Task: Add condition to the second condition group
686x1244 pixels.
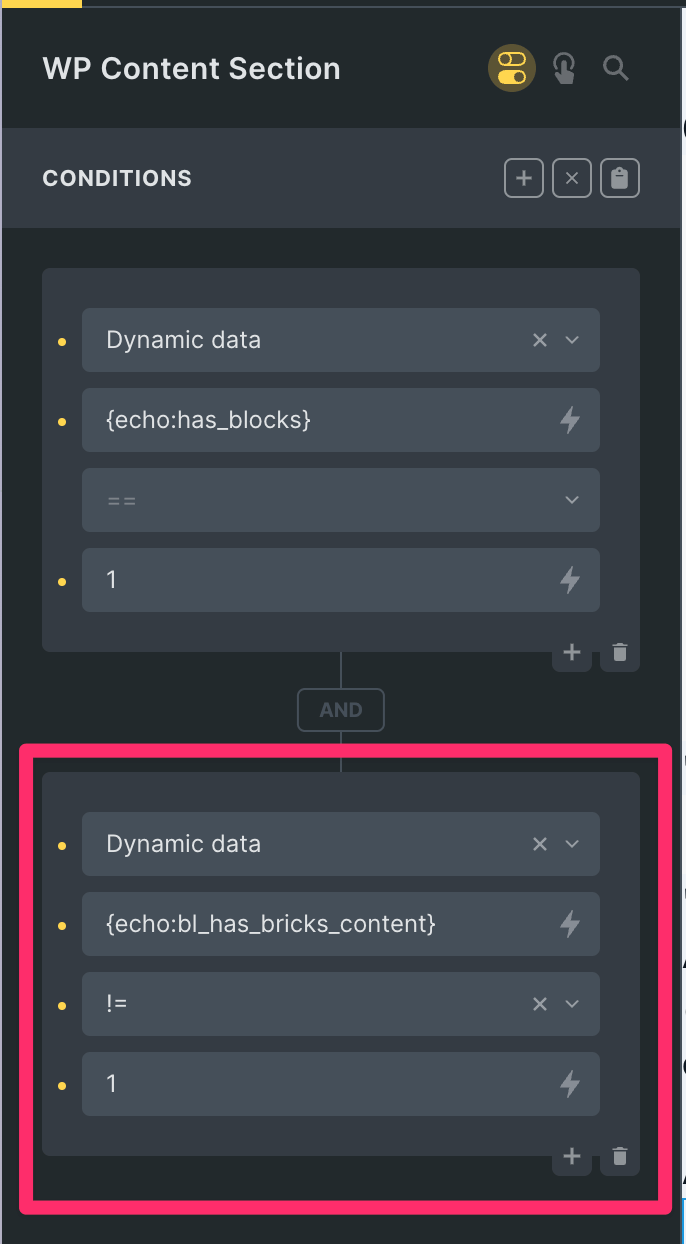Action: point(572,1157)
